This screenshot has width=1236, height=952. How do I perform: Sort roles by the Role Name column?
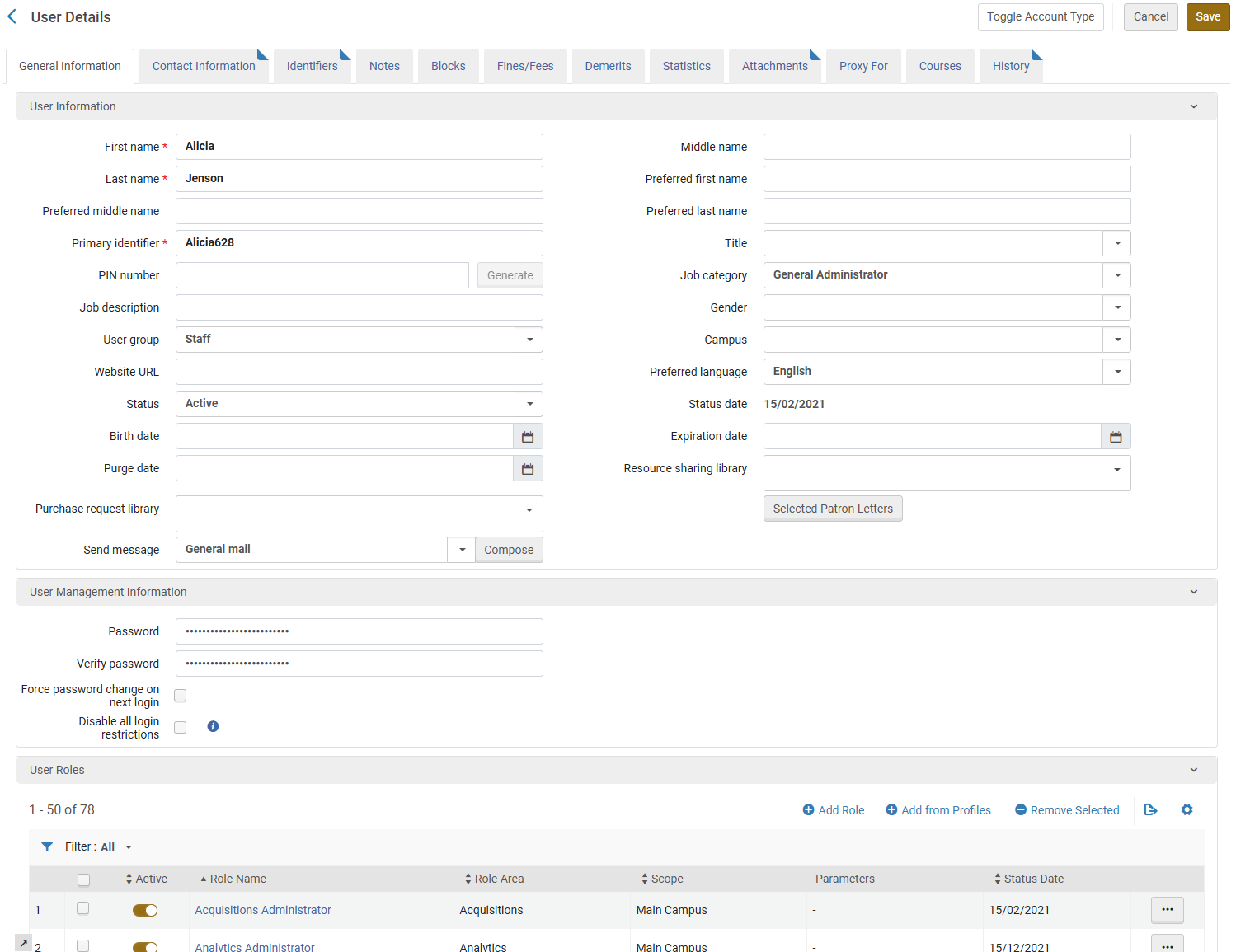(233, 879)
